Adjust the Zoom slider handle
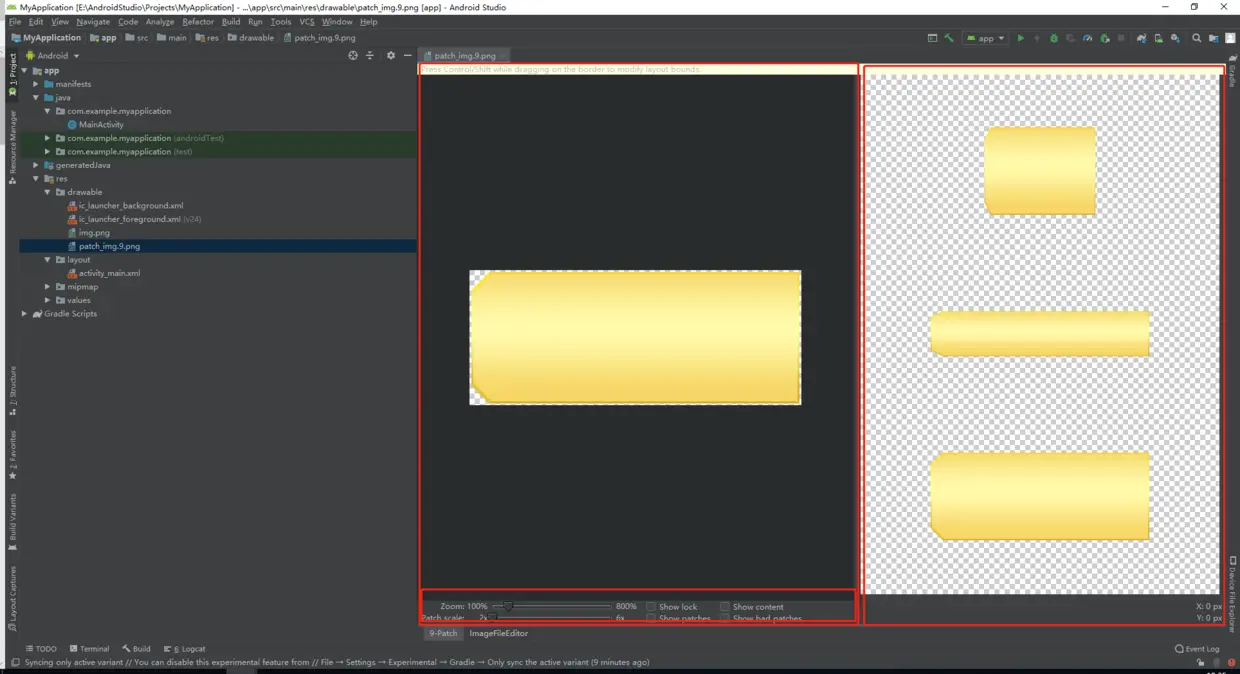This screenshot has height=674, width=1240. [x=508, y=607]
